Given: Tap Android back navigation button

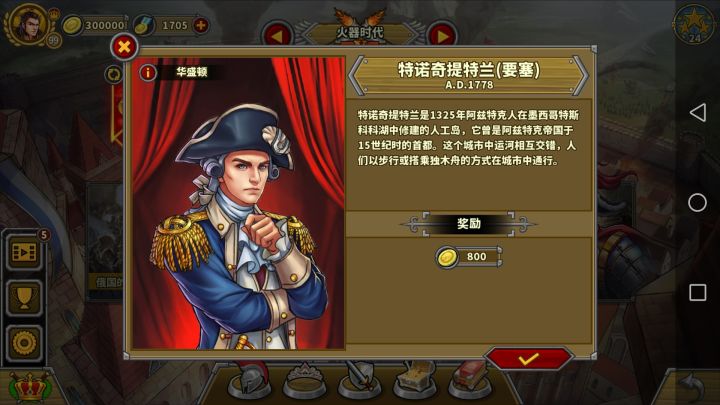Looking at the screenshot, I should [x=698, y=112].
